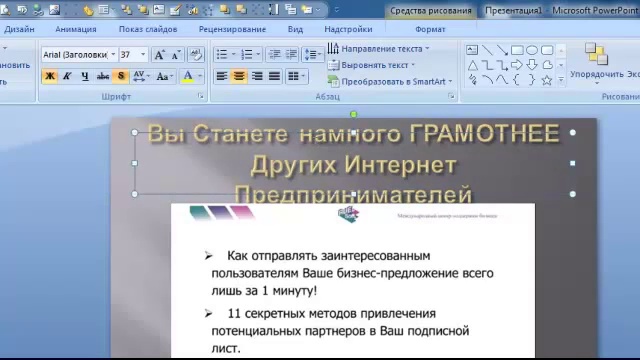Apply bulleted list with the bullets icon
Viewport: 640px width, 360px height.
pos(222,54)
